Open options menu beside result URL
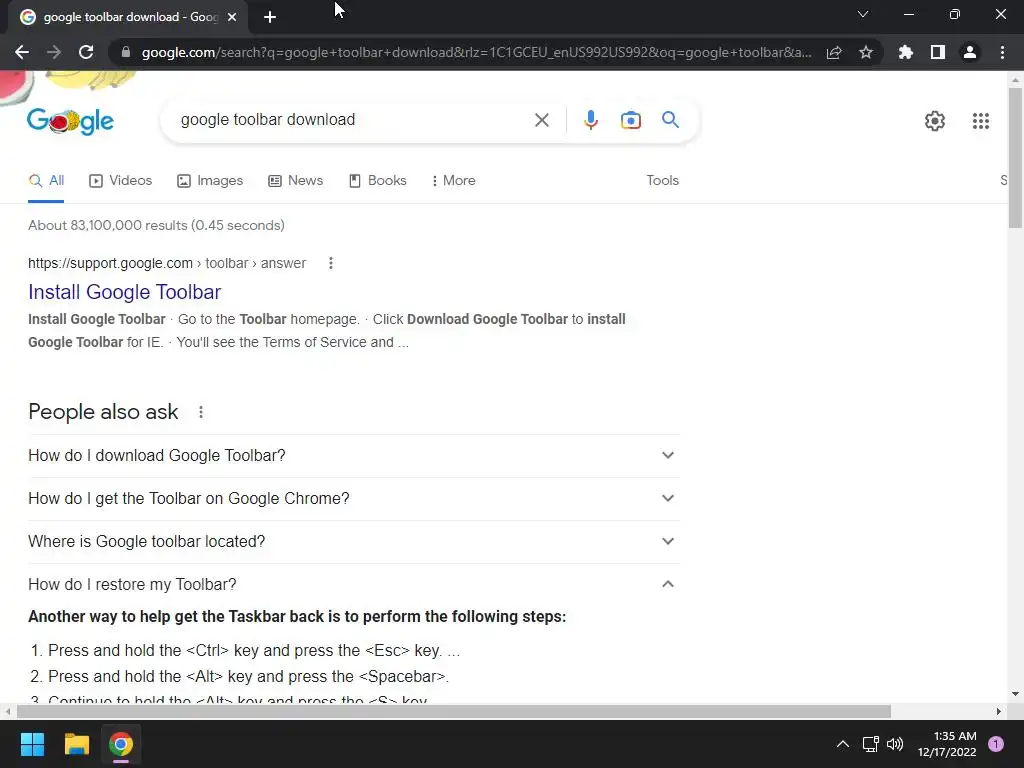Screen dimensions: 1024x768 pyautogui.click(x=330, y=263)
